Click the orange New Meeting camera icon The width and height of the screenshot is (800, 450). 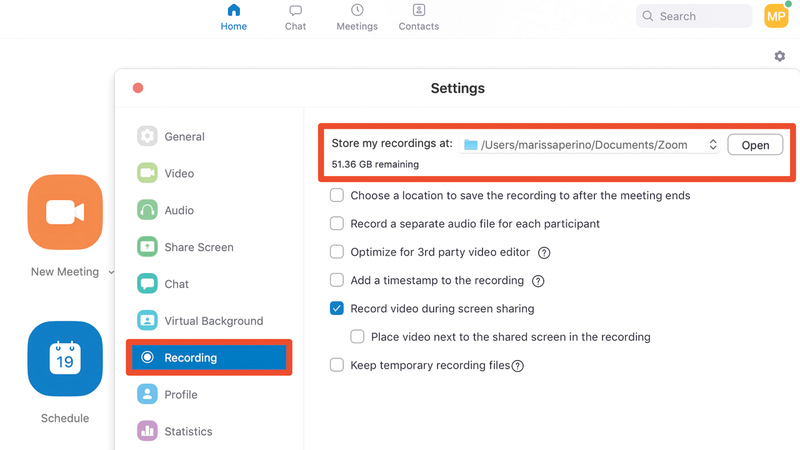[x=65, y=212]
